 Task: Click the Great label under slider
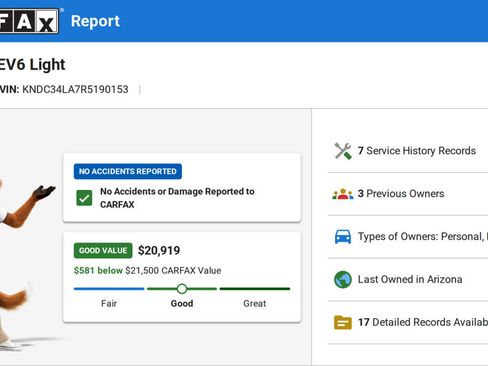coord(255,304)
